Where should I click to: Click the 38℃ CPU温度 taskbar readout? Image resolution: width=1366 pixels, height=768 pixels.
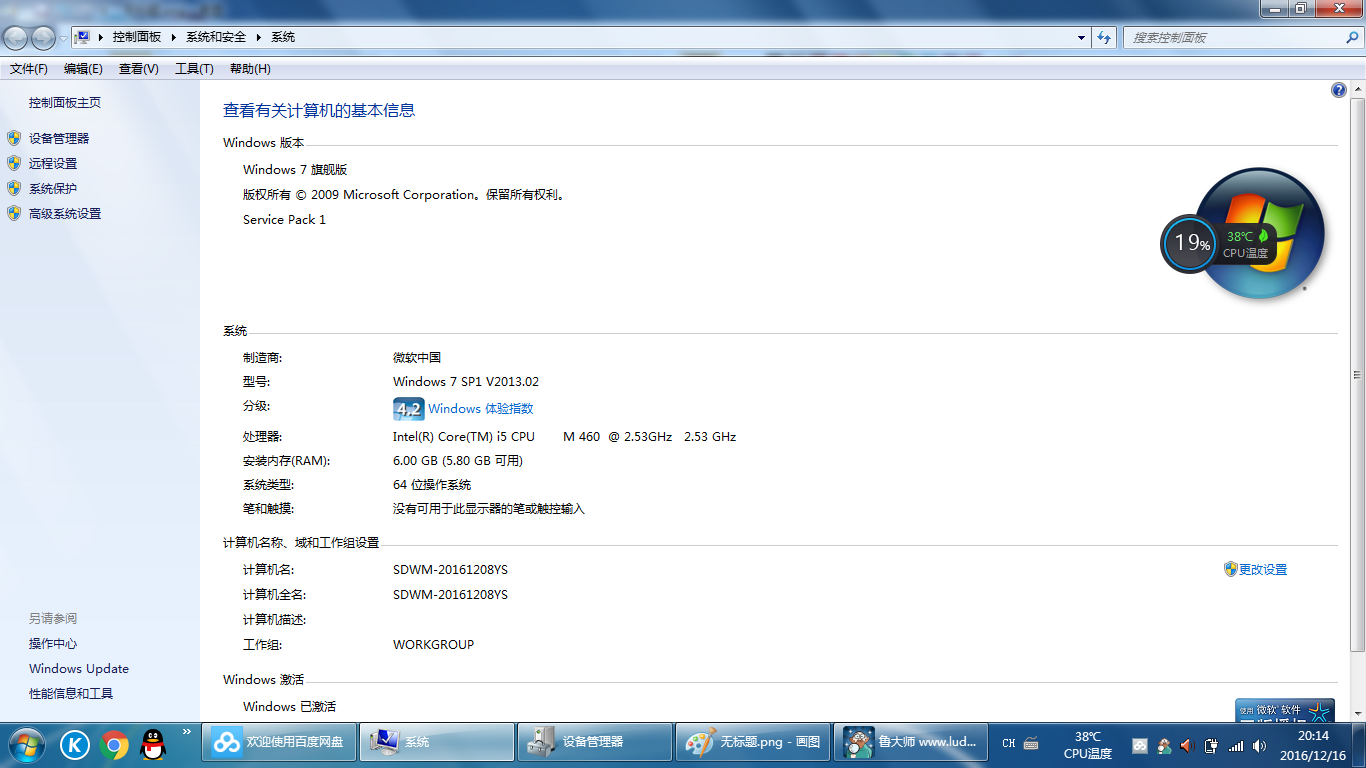1088,745
